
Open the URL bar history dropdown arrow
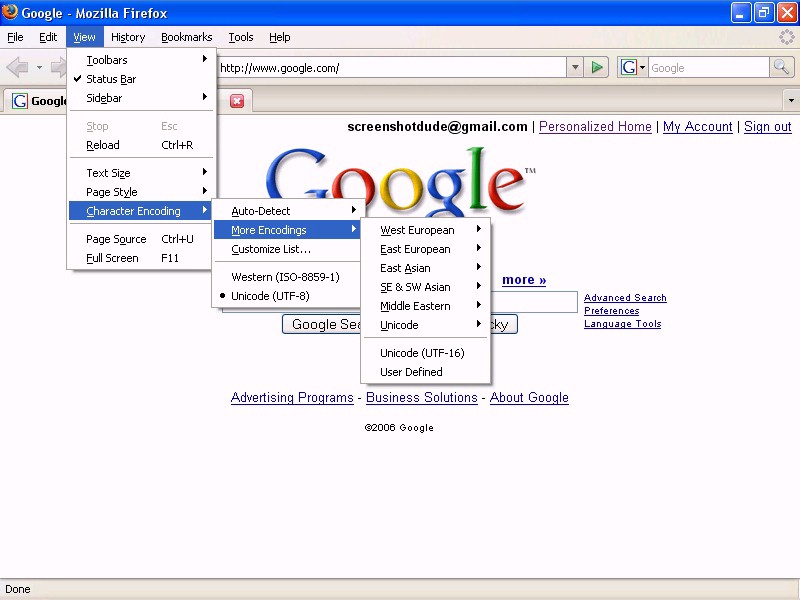574,68
